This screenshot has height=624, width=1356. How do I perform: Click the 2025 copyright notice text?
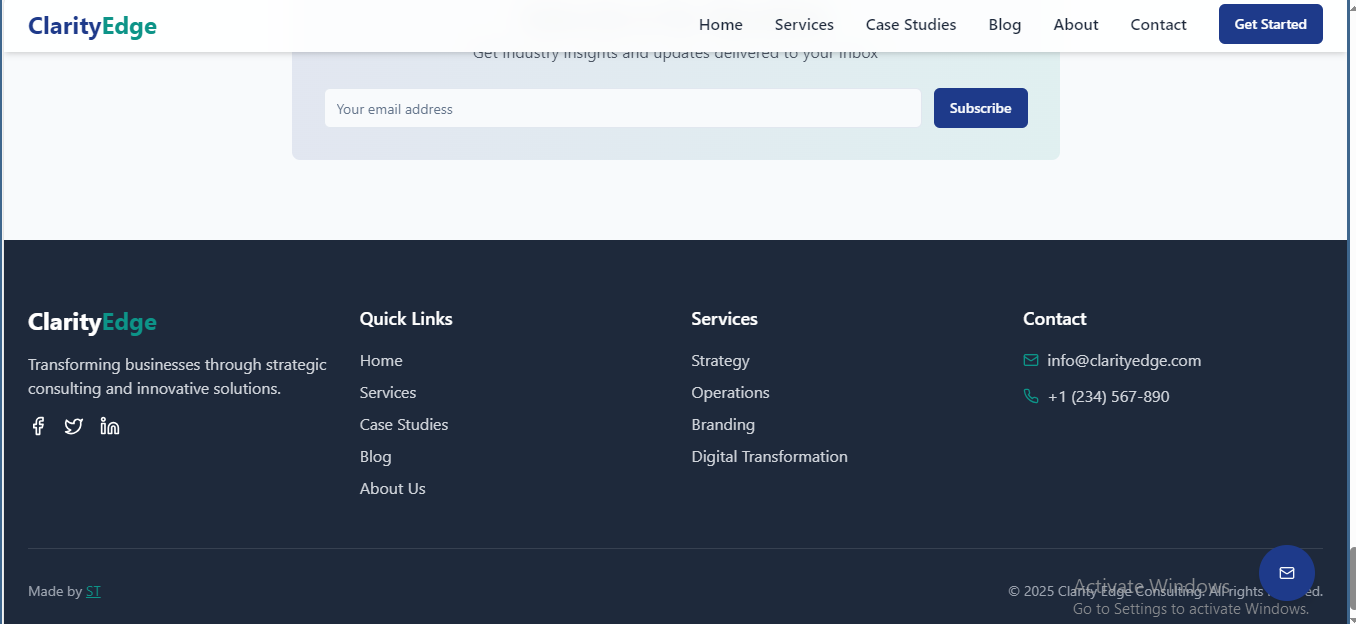(x=1165, y=591)
